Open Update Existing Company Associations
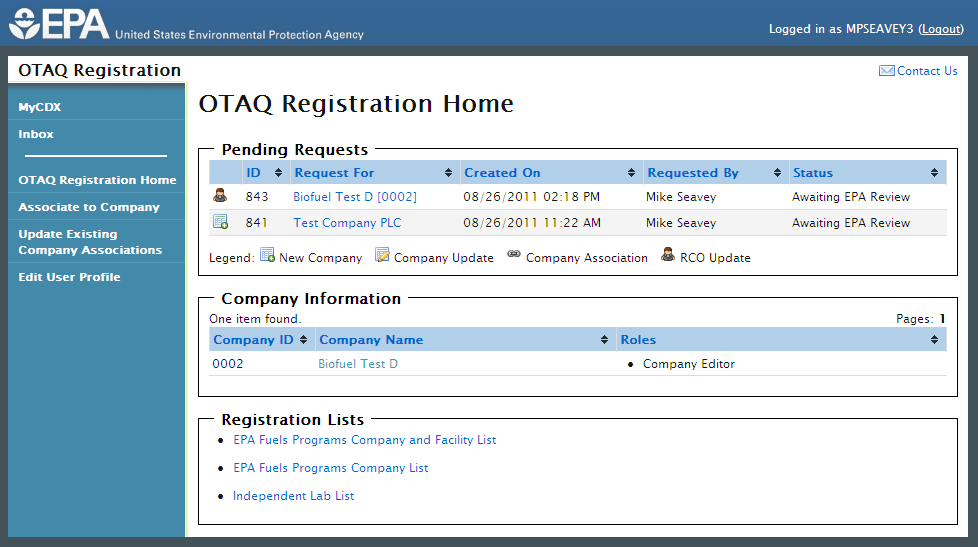This screenshot has width=978, height=547. [90, 242]
